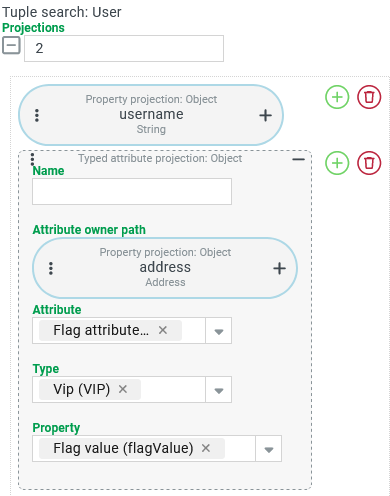Delete the typed attribute projection with trash icon
390x496 pixels.
[x=369, y=163]
